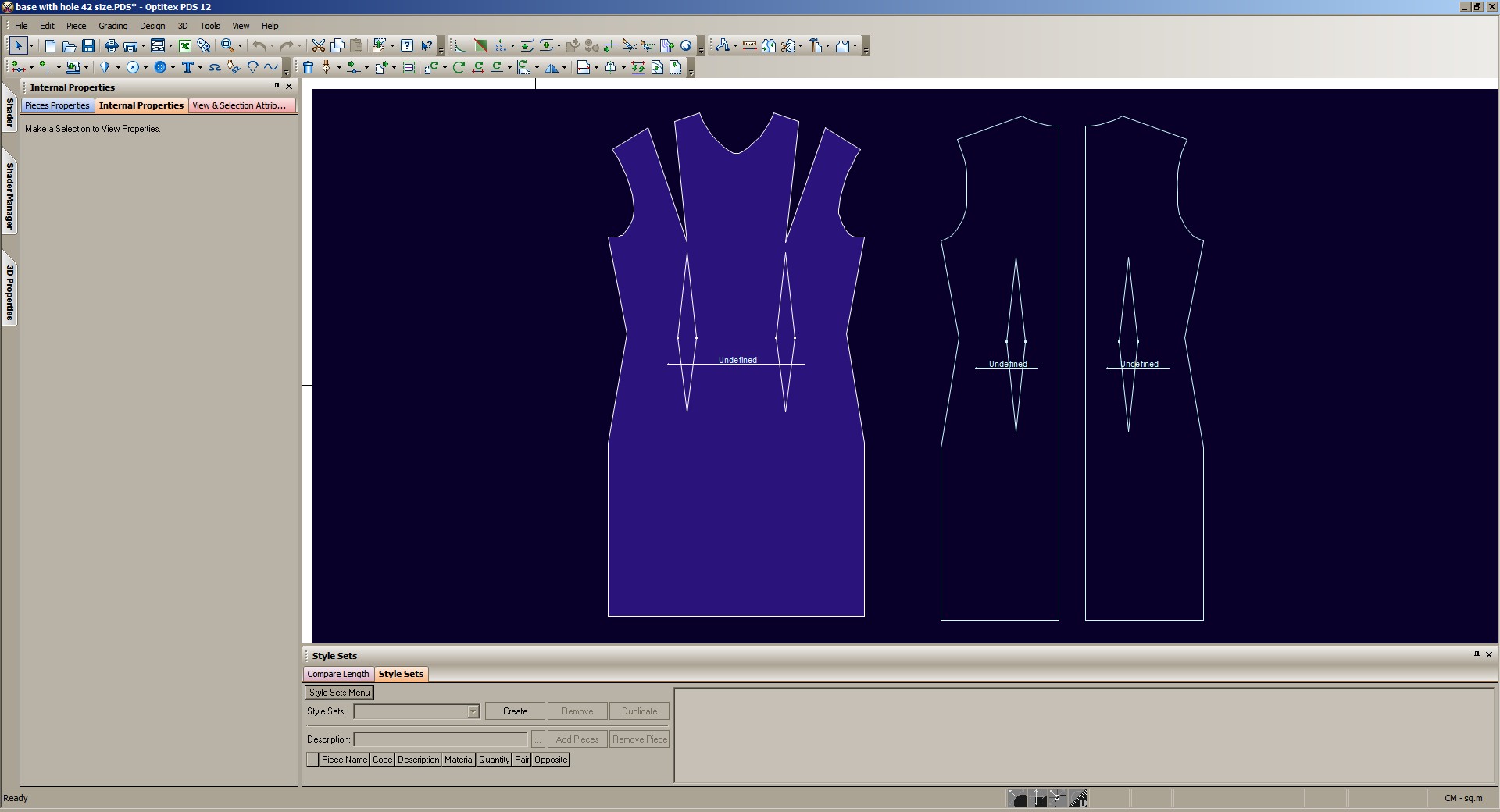Image resolution: width=1500 pixels, height=812 pixels.
Task: Toggle the second snap icon in status bar
Action: pos(1038,798)
